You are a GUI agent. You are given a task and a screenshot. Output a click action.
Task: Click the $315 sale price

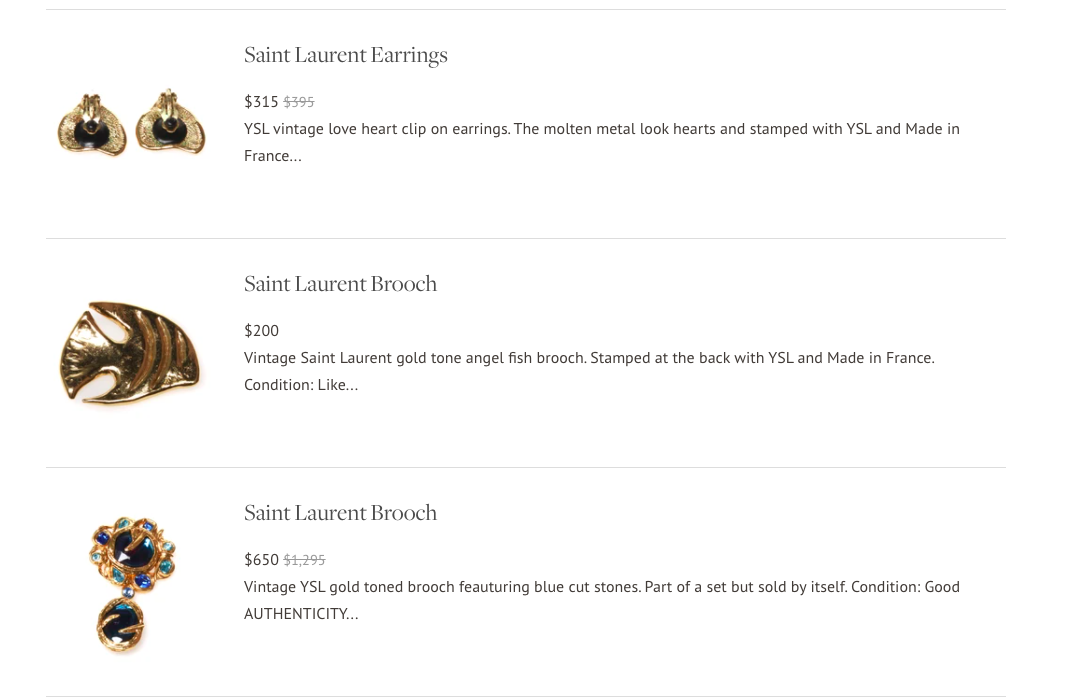(261, 101)
